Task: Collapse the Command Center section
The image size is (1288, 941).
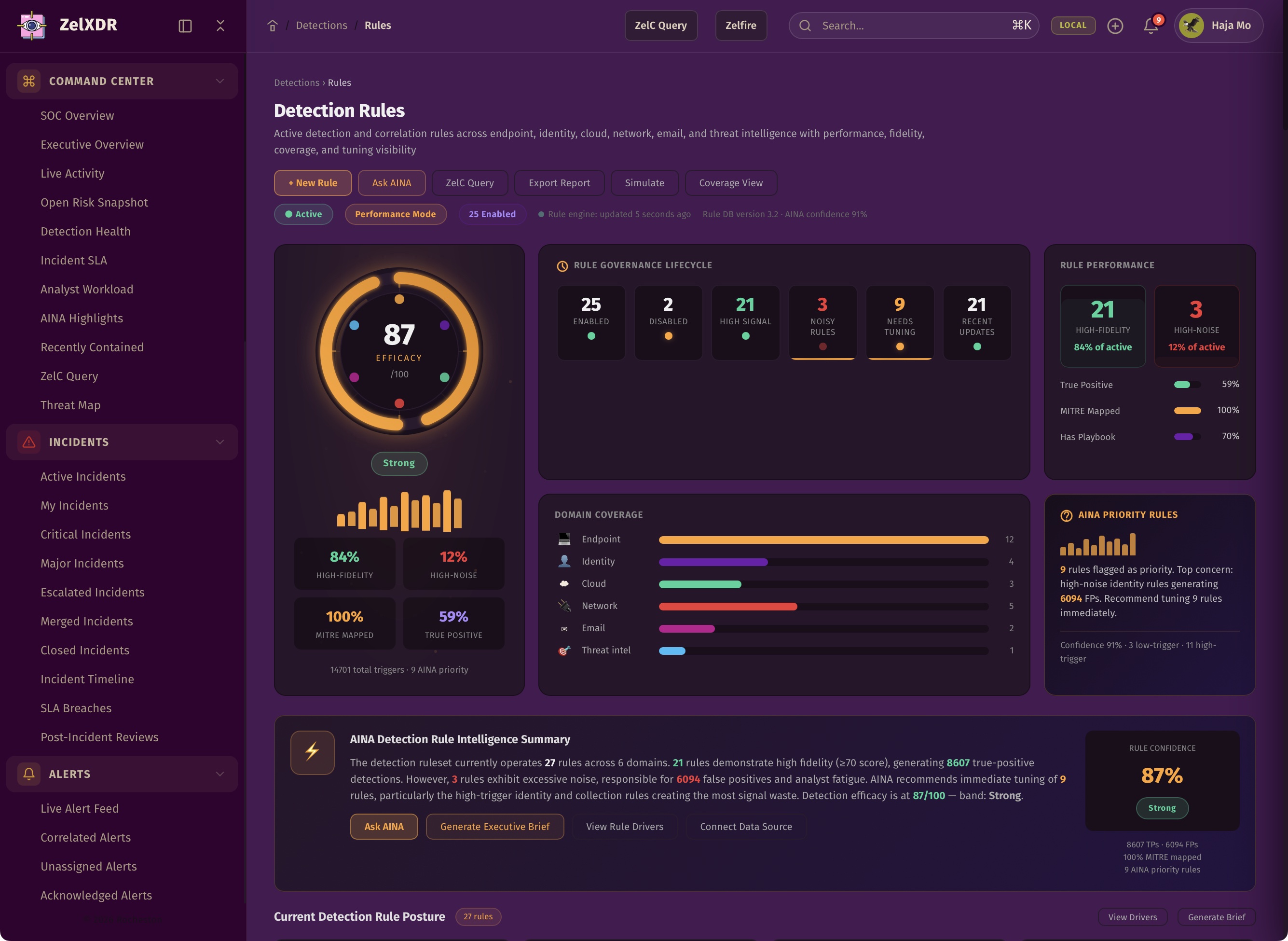Action: 220,81
